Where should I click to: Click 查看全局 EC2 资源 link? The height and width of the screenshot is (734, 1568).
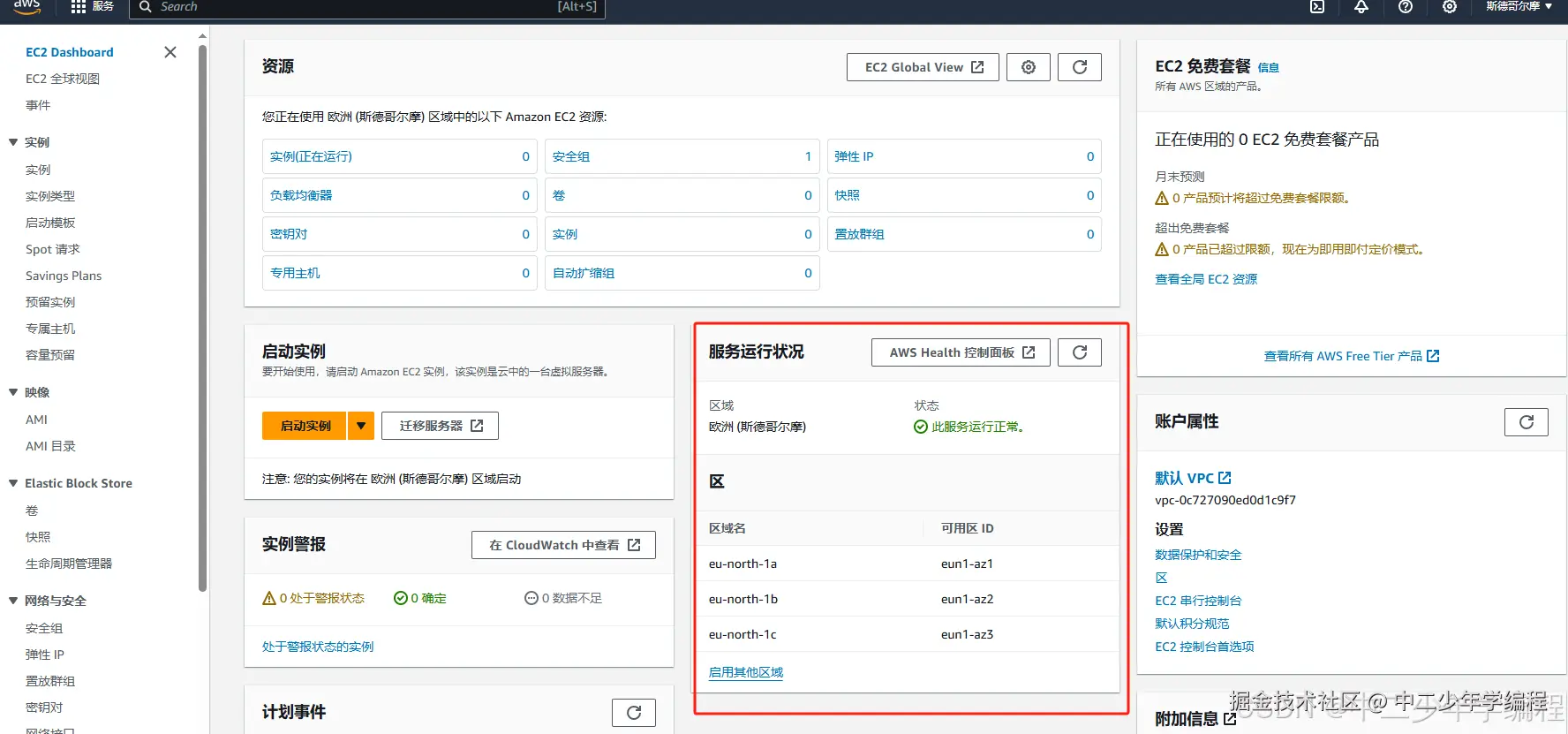pyautogui.click(x=1206, y=279)
